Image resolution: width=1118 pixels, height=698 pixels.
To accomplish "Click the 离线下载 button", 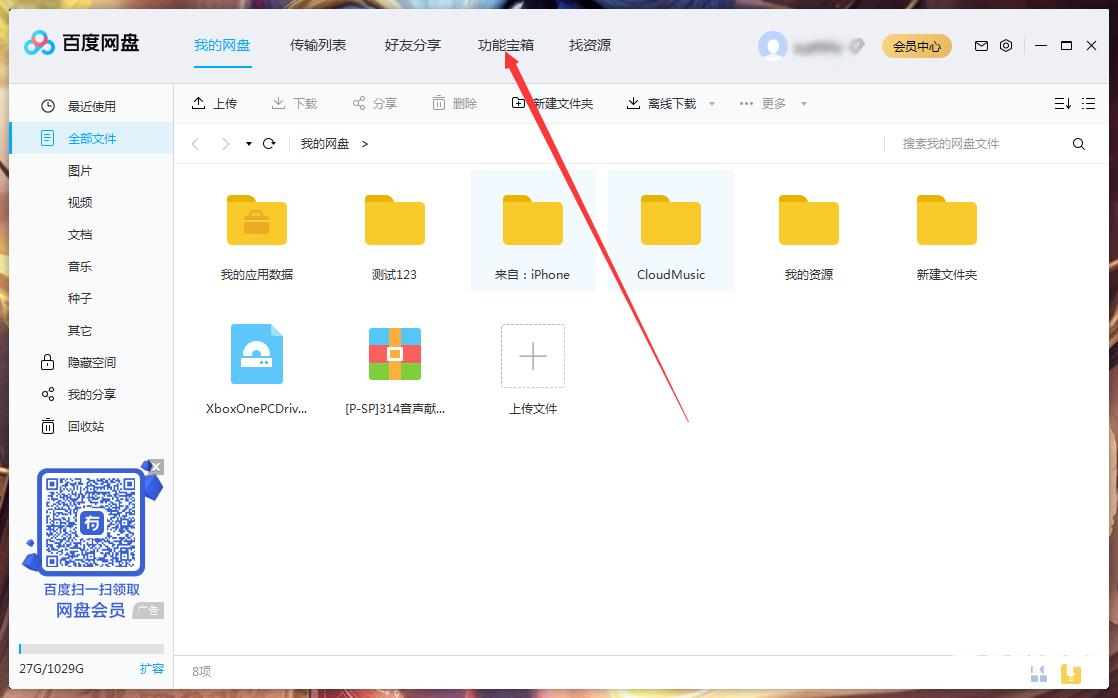I will 661,103.
